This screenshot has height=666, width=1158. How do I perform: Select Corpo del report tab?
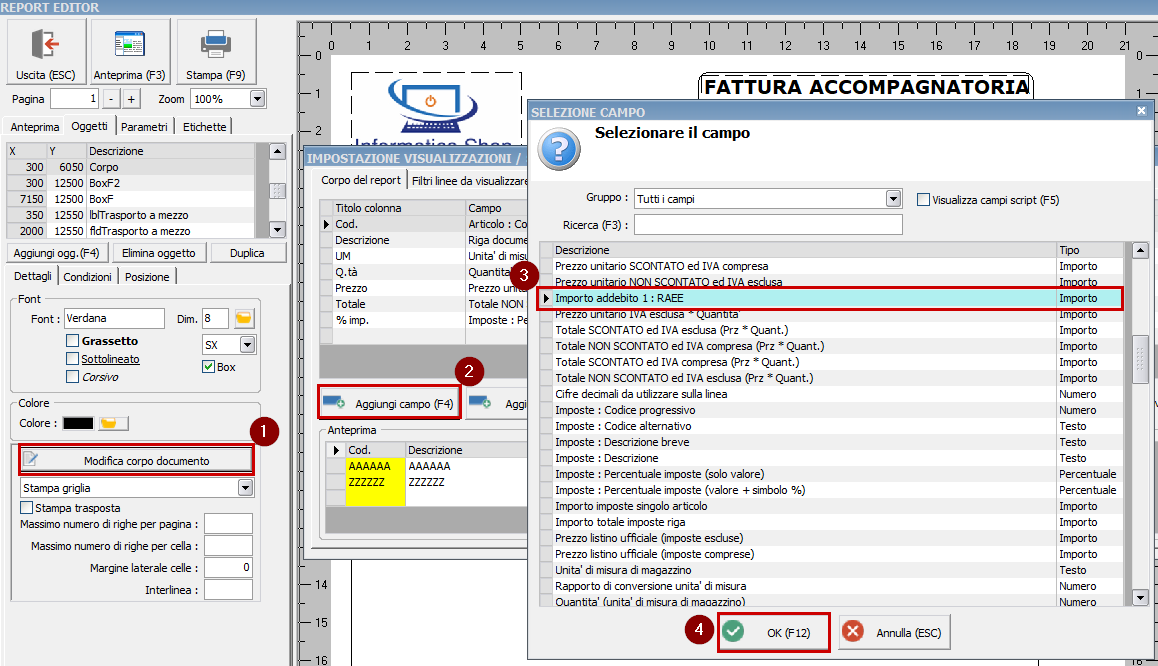360,179
